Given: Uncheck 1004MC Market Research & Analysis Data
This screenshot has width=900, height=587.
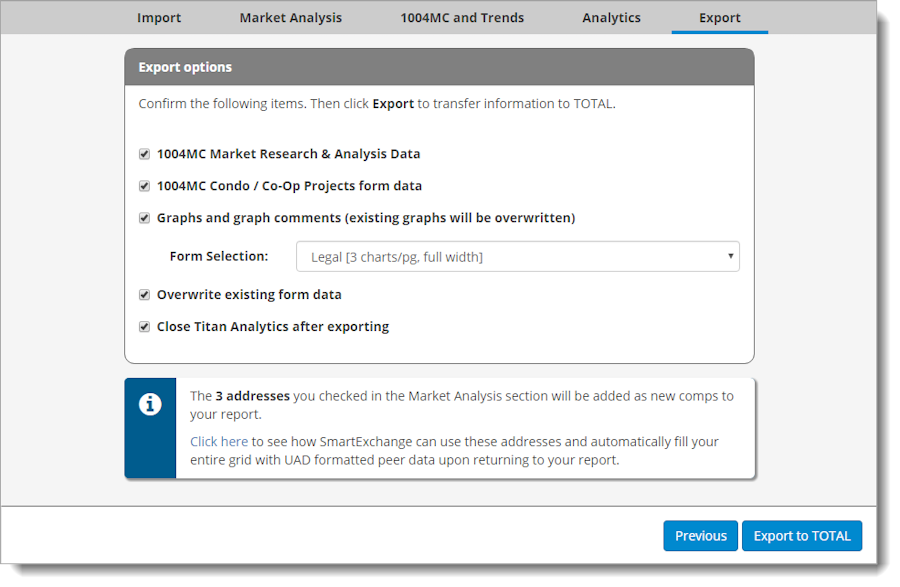Looking at the screenshot, I should pos(144,154).
